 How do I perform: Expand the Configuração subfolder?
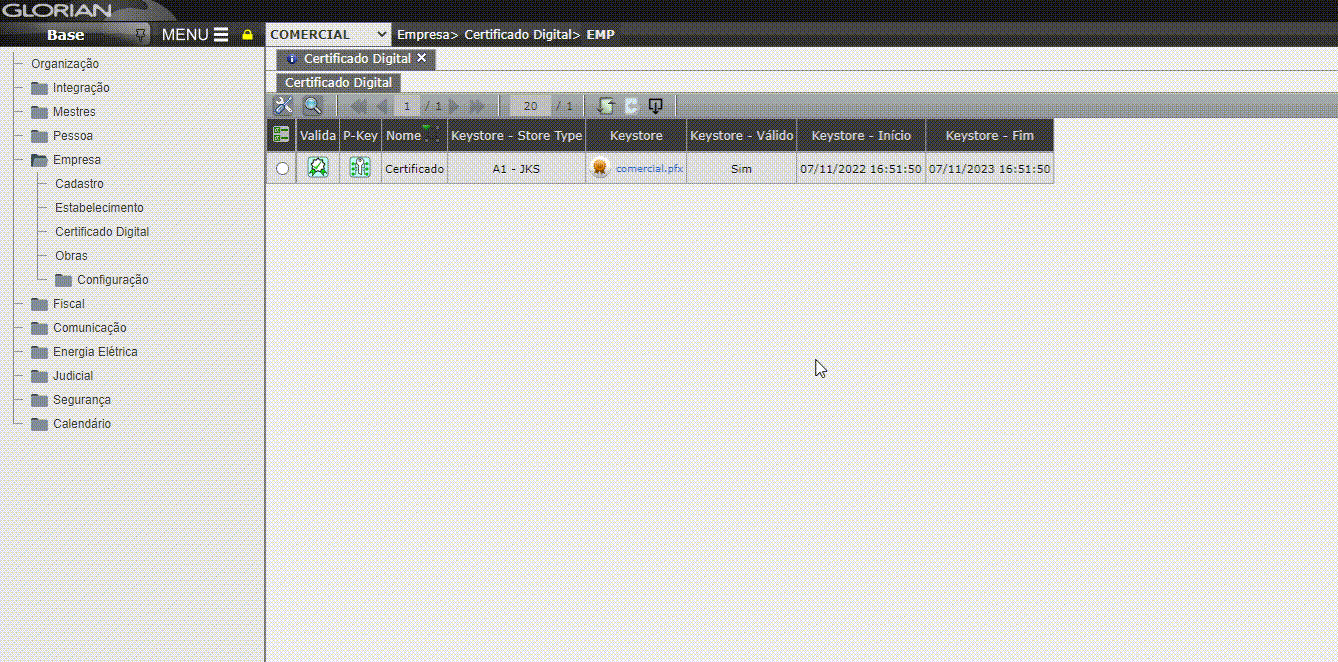pyautogui.click(x=64, y=280)
